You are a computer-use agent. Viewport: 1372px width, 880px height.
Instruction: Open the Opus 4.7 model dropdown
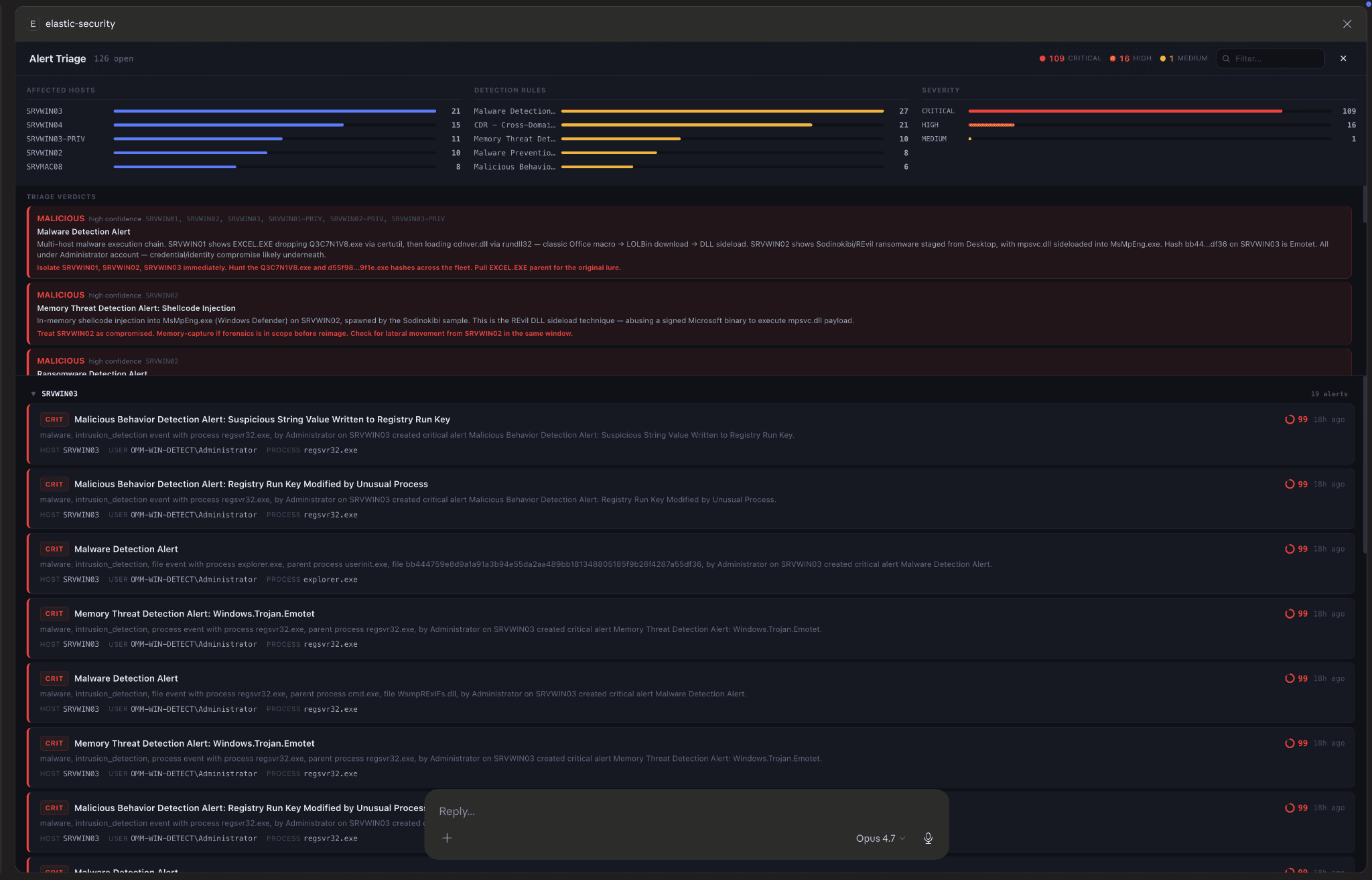[x=880, y=838]
